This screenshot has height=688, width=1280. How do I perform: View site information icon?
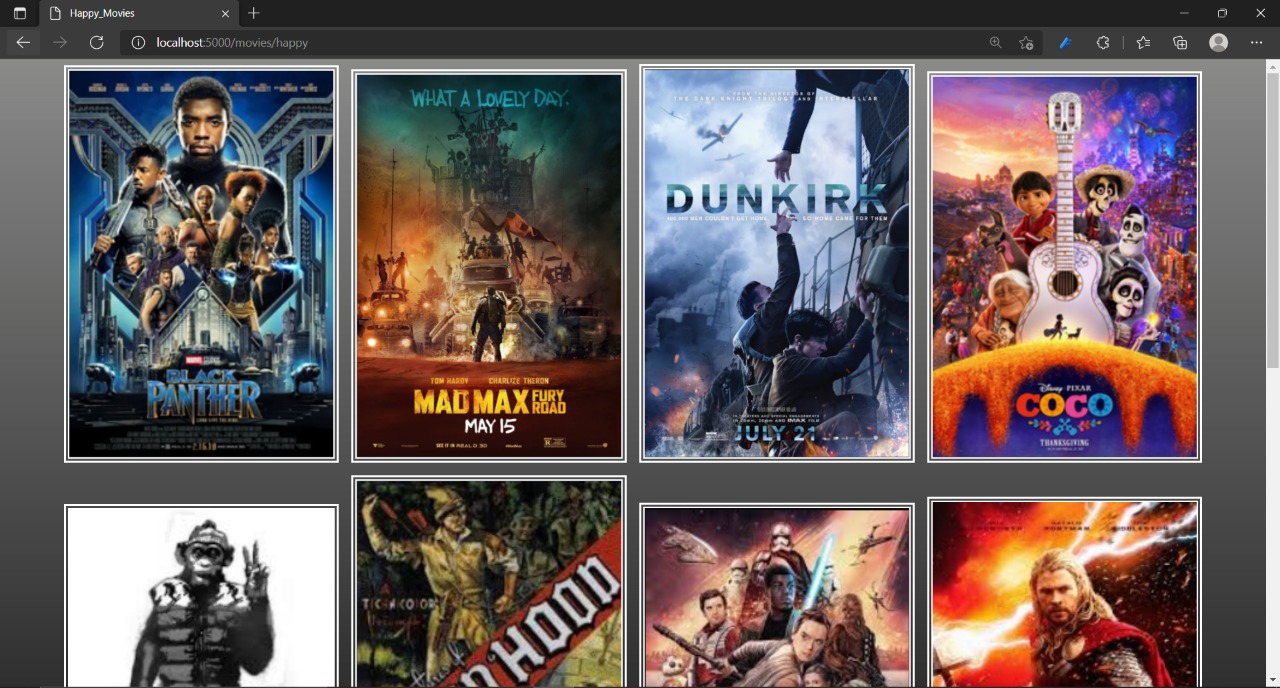[x=138, y=43]
